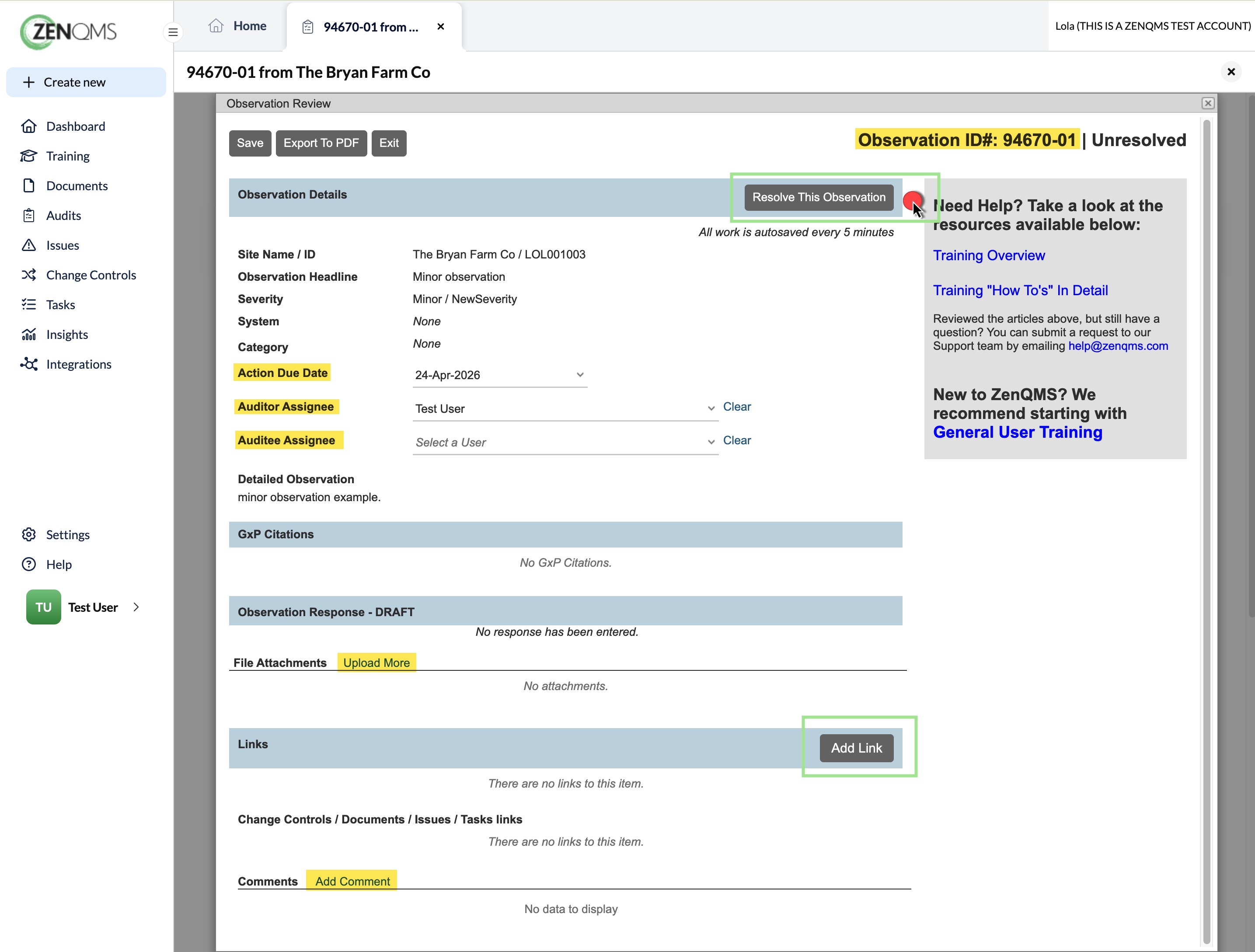The image size is (1255, 952).
Task: Click the help@zenqms.com email link
Action: (1118, 346)
